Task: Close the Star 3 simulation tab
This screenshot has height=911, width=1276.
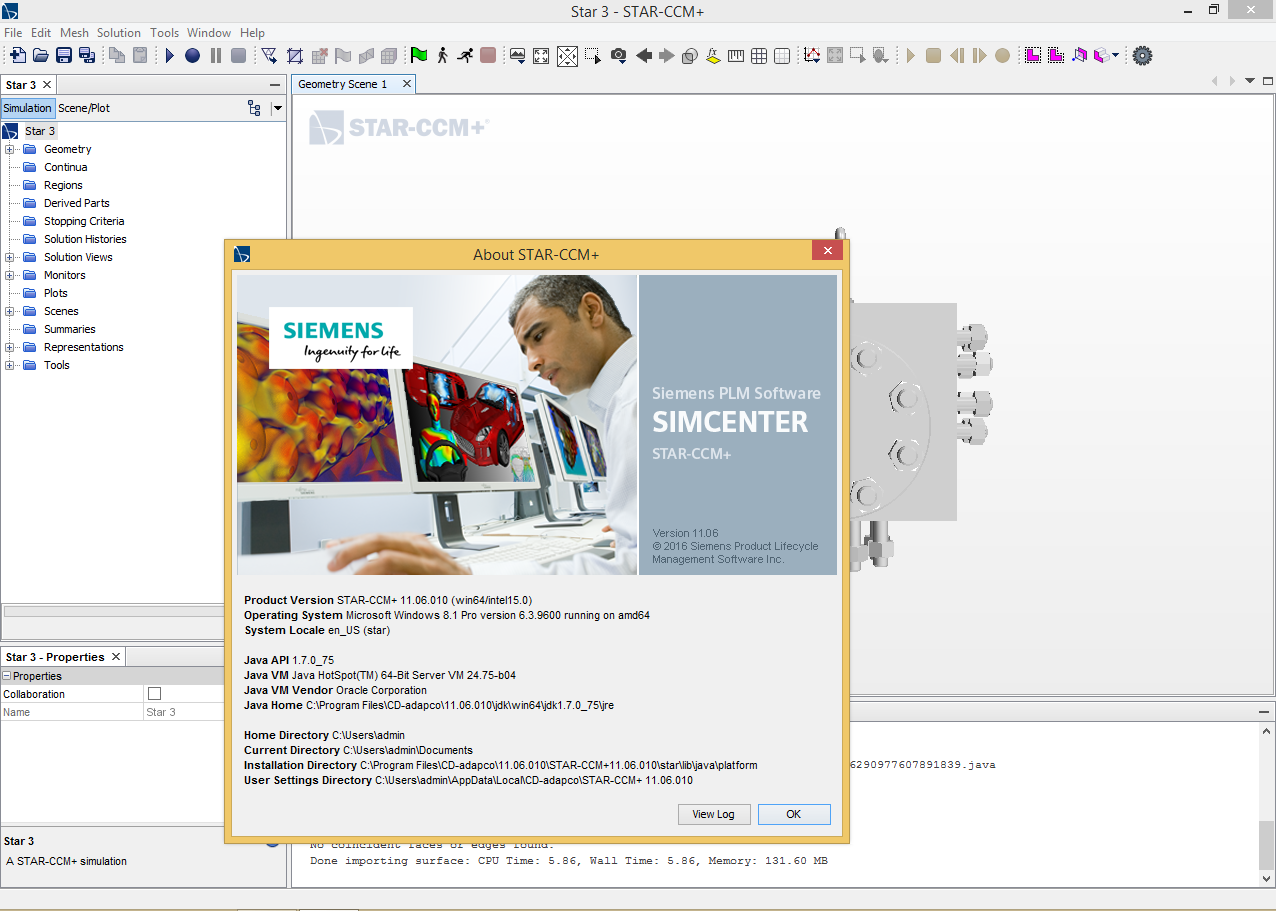Action: click(47, 85)
